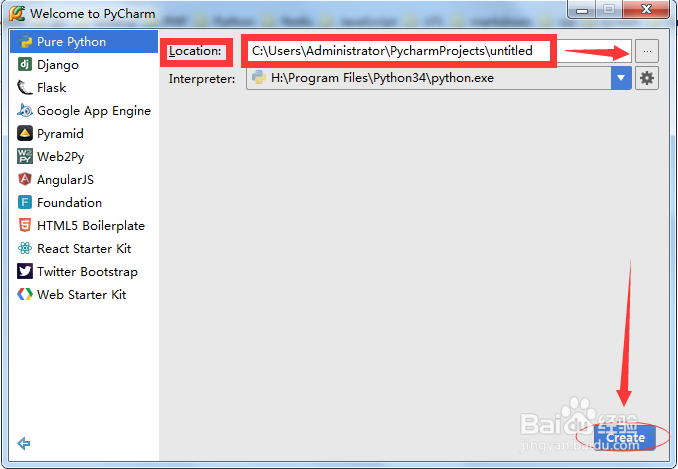This screenshot has height=469, width=678.
Task: Minimize the Welcome to PyCharm window
Action: pyautogui.click(x=582, y=10)
